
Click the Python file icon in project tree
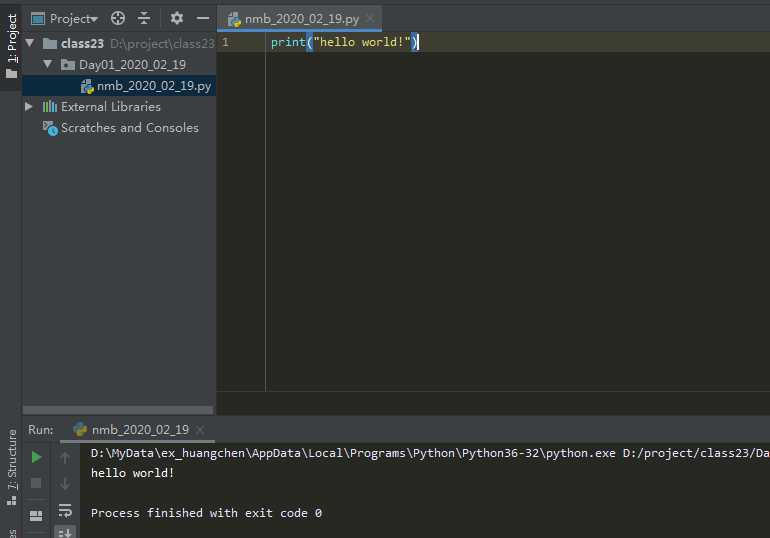point(87,86)
